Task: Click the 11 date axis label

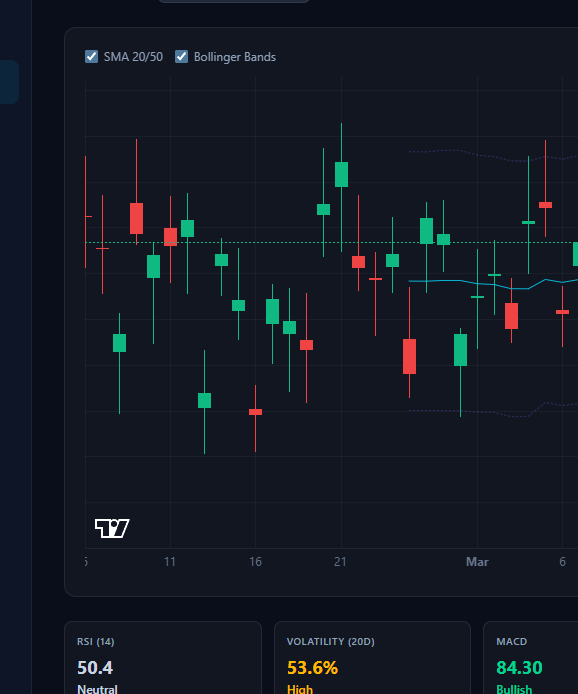Action: pyautogui.click(x=170, y=562)
